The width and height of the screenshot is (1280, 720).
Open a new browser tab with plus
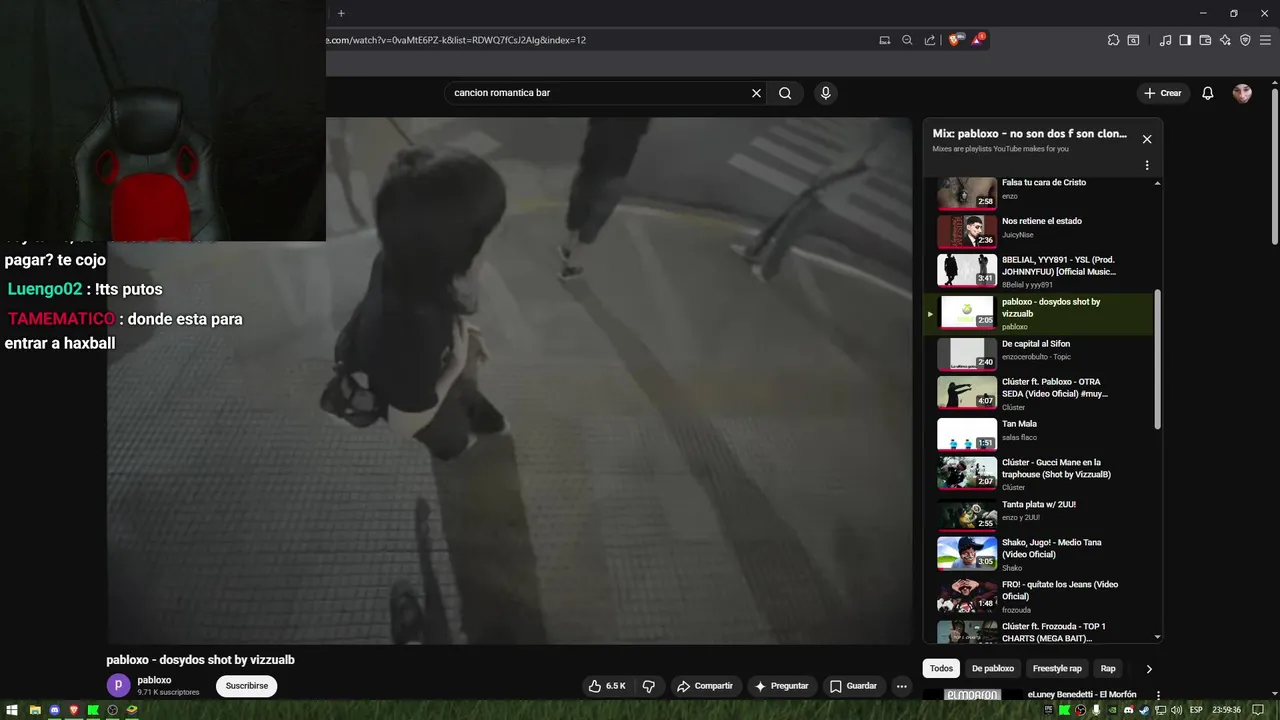[x=341, y=13]
